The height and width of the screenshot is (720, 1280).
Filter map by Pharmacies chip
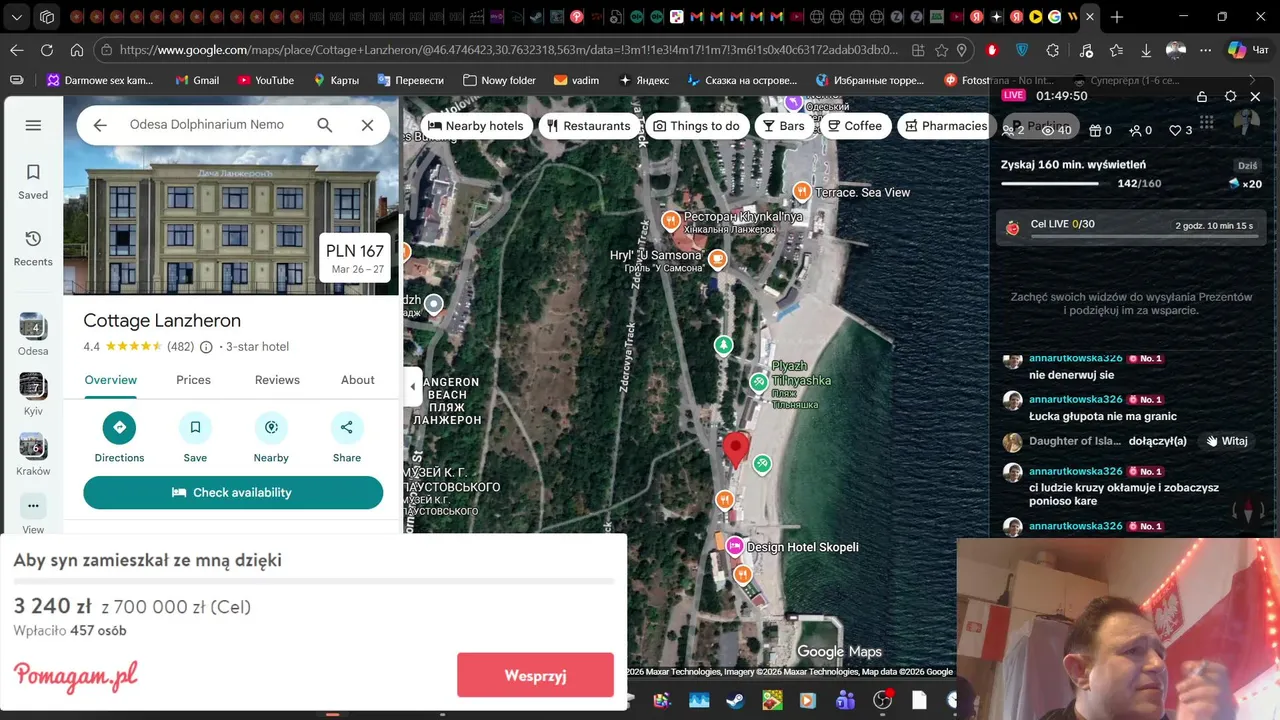click(945, 126)
